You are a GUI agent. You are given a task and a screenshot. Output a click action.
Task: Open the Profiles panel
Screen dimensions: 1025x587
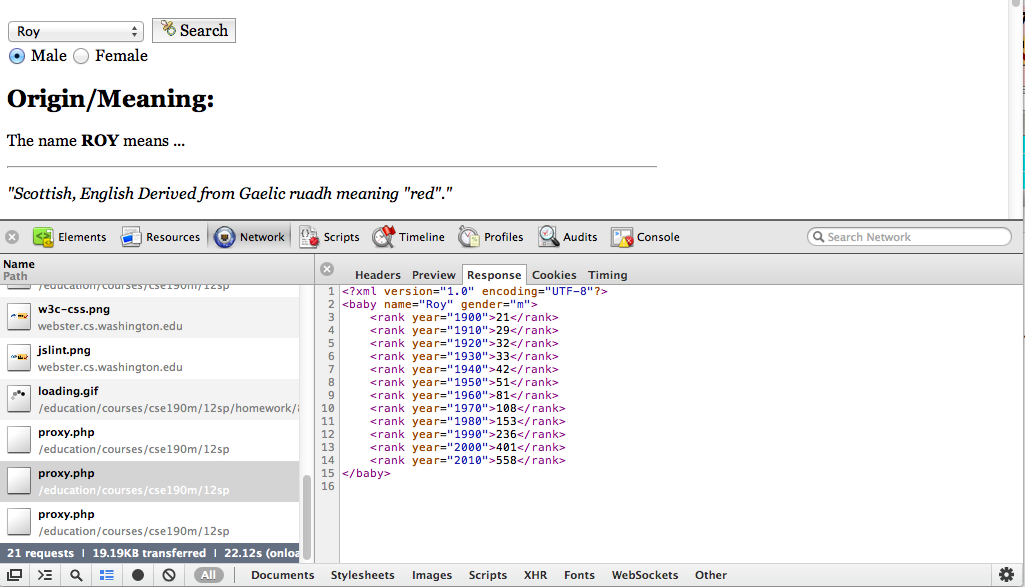491,237
